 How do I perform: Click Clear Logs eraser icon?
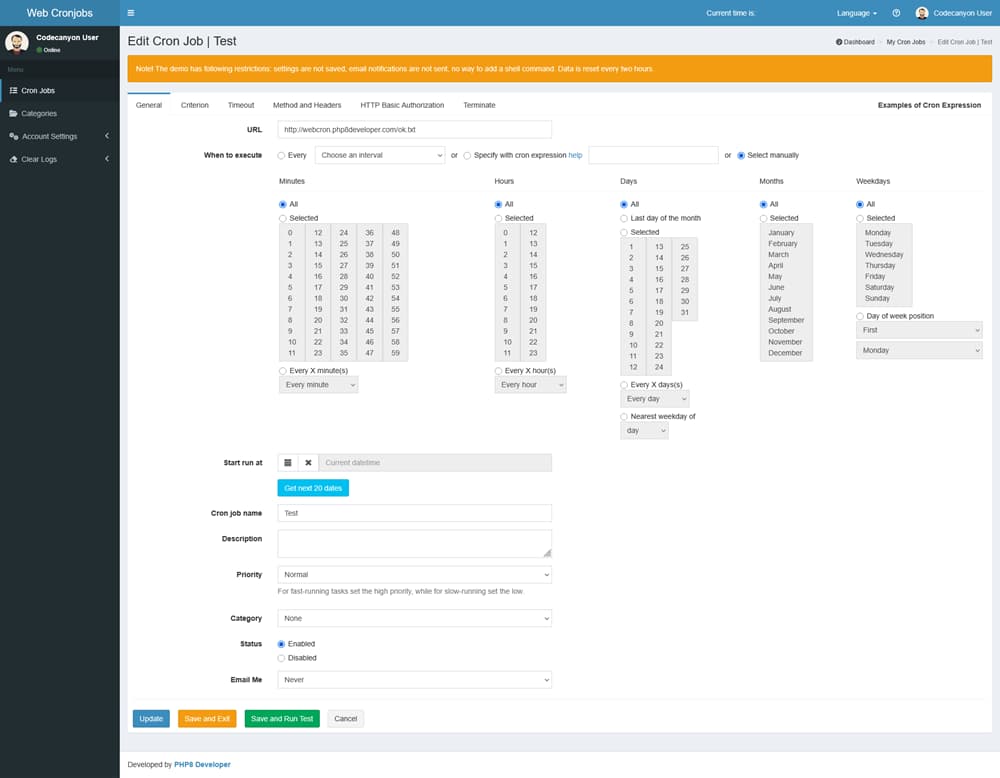click(13, 159)
